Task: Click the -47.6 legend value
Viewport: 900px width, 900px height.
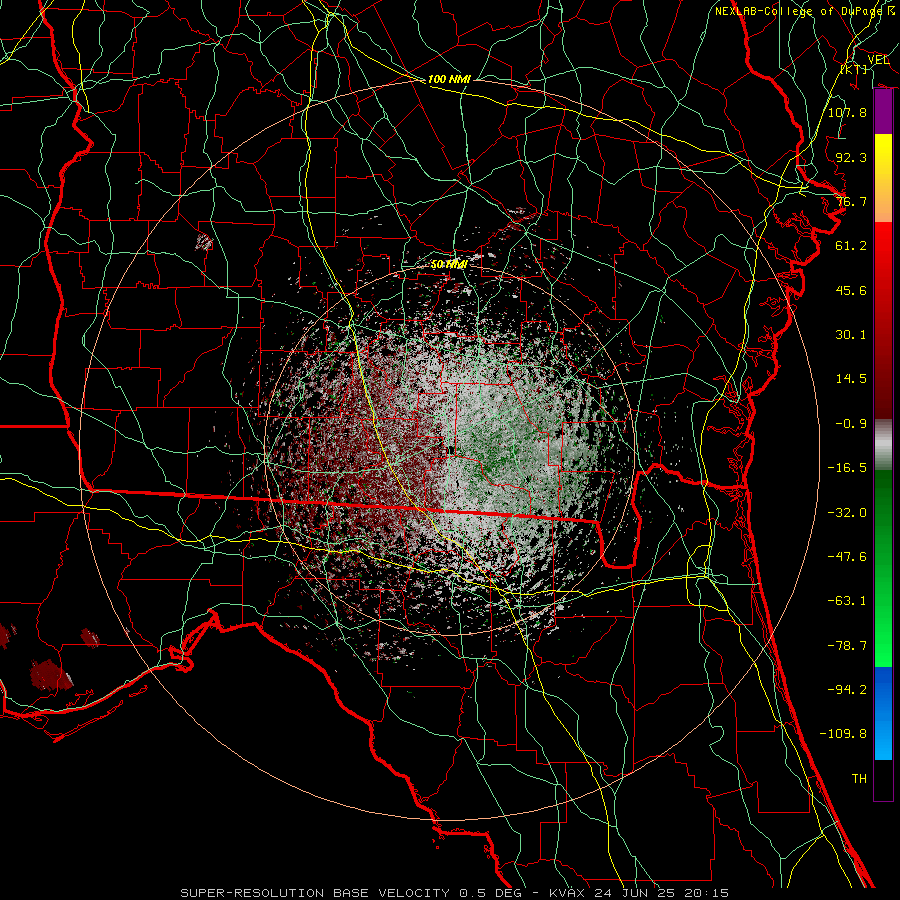Action: pyautogui.click(x=847, y=557)
